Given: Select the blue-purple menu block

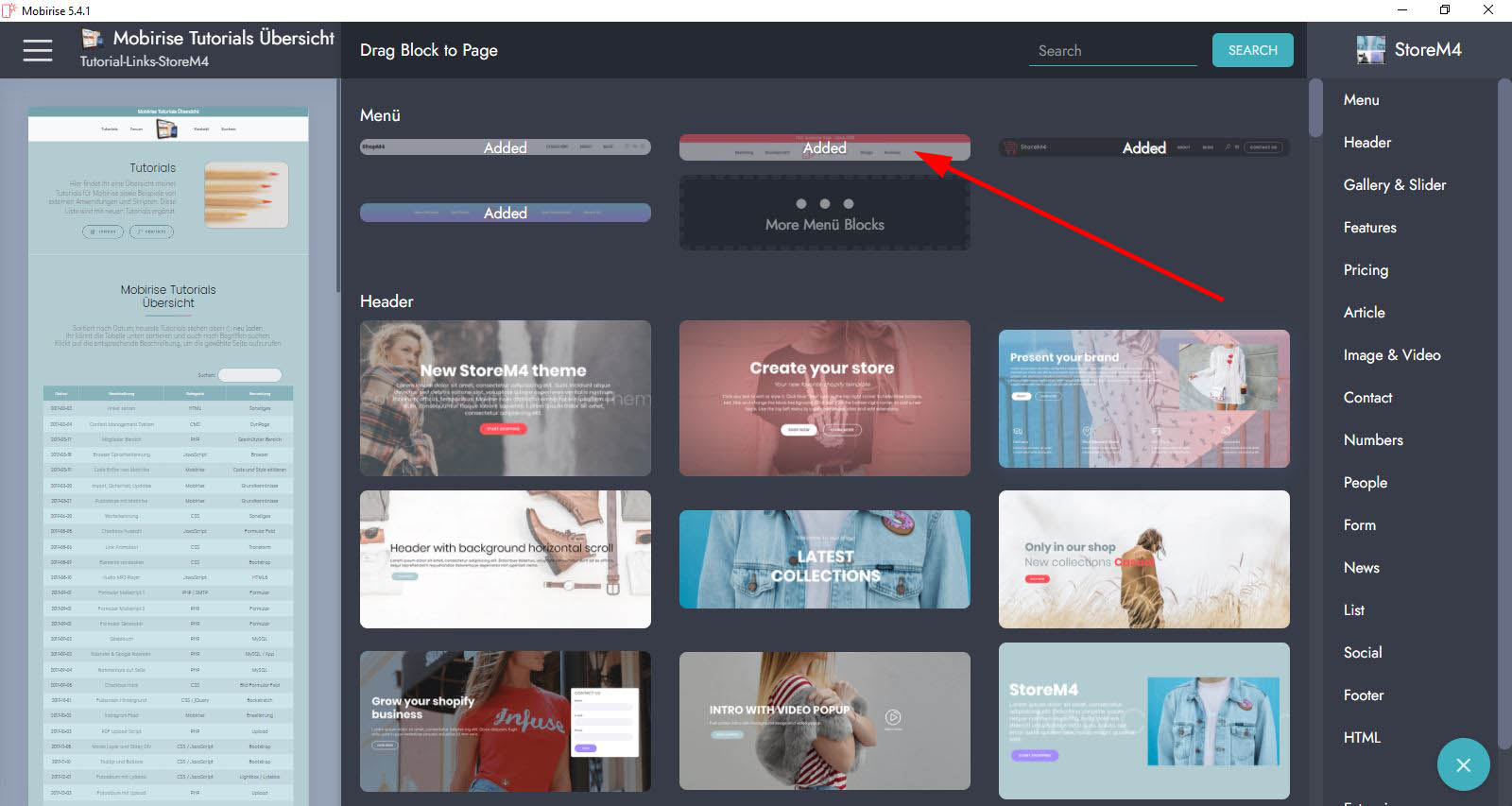Looking at the screenshot, I should [x=506, y=213].
